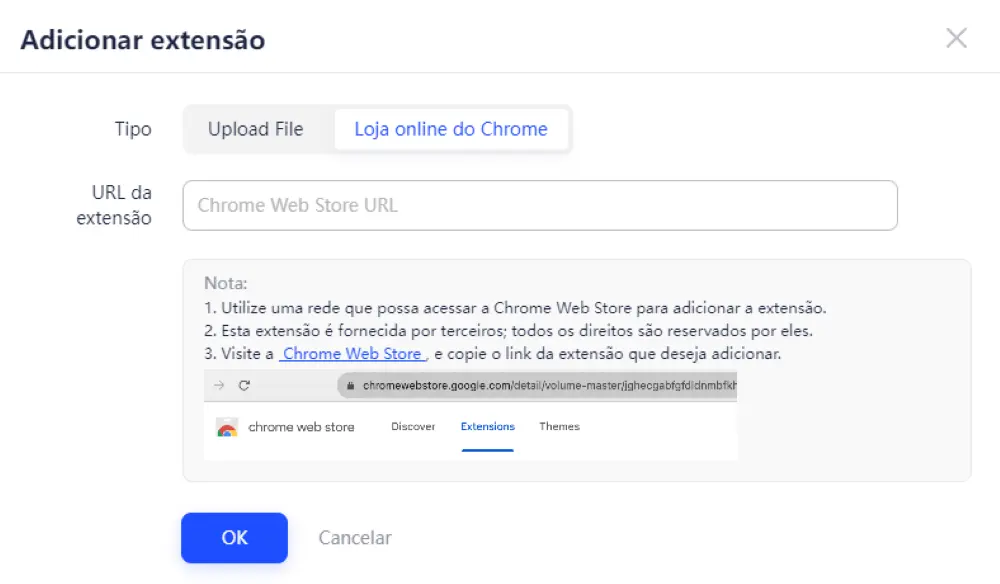Click the lock icon in example address bar
Screen dimensions: 1000x584
(x=350, y=386)
